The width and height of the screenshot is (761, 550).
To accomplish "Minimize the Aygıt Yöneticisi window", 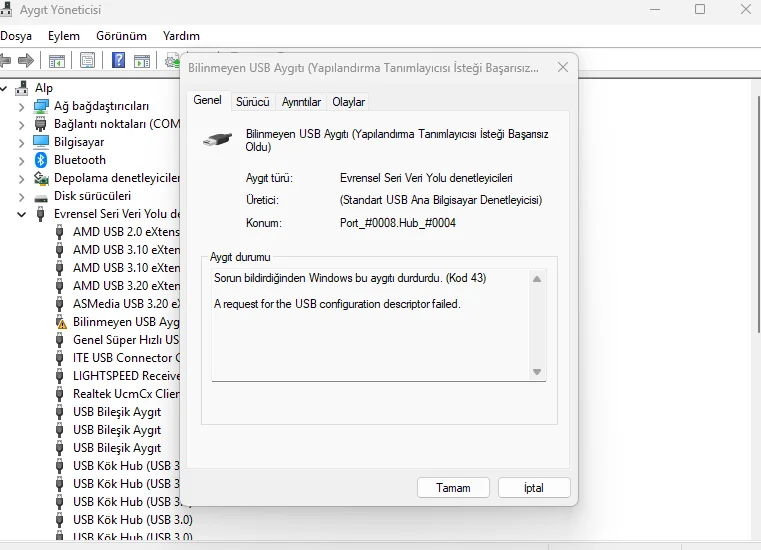I will (x=655, y=9).
